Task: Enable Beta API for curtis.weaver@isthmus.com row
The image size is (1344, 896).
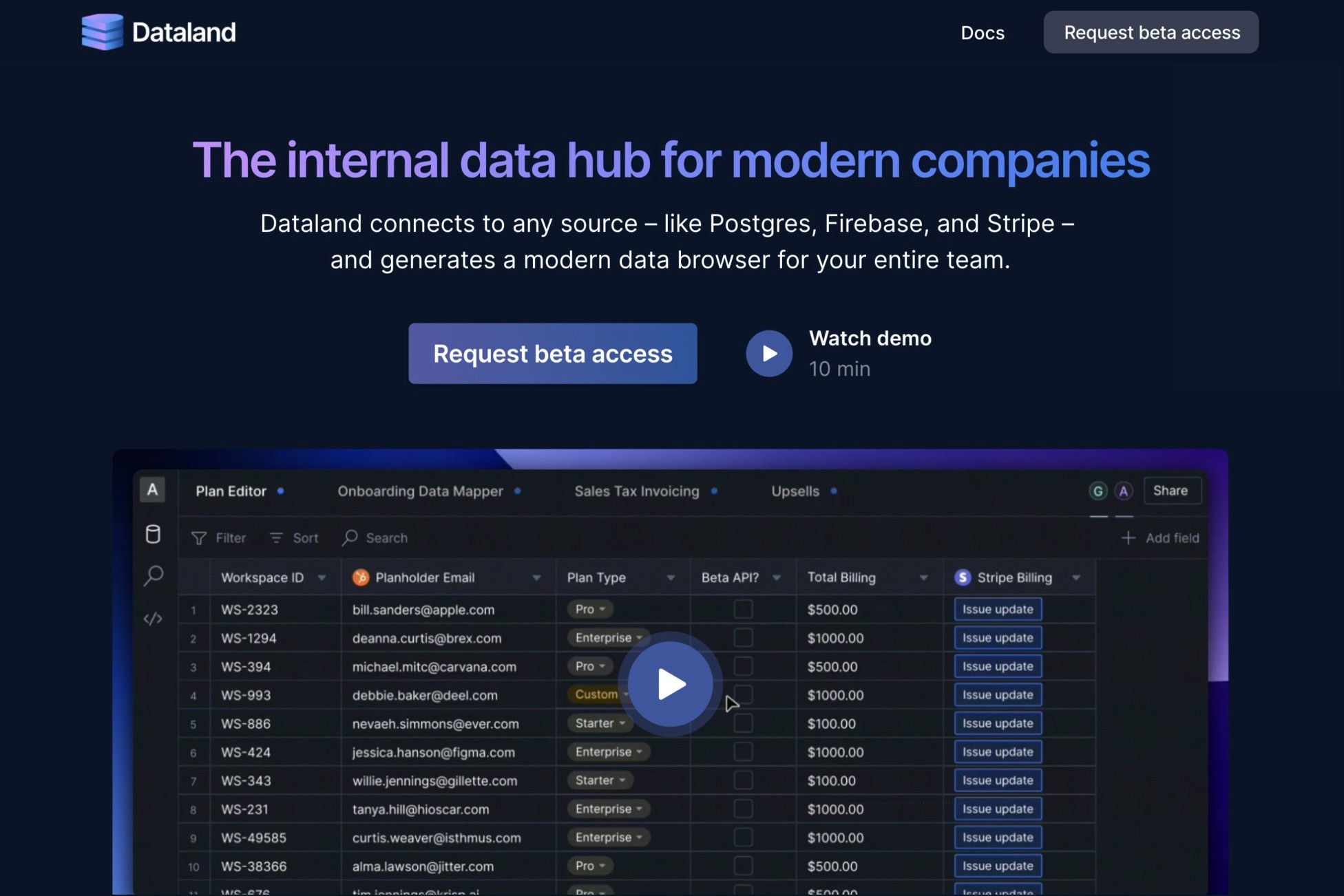Action: (743, 838)
